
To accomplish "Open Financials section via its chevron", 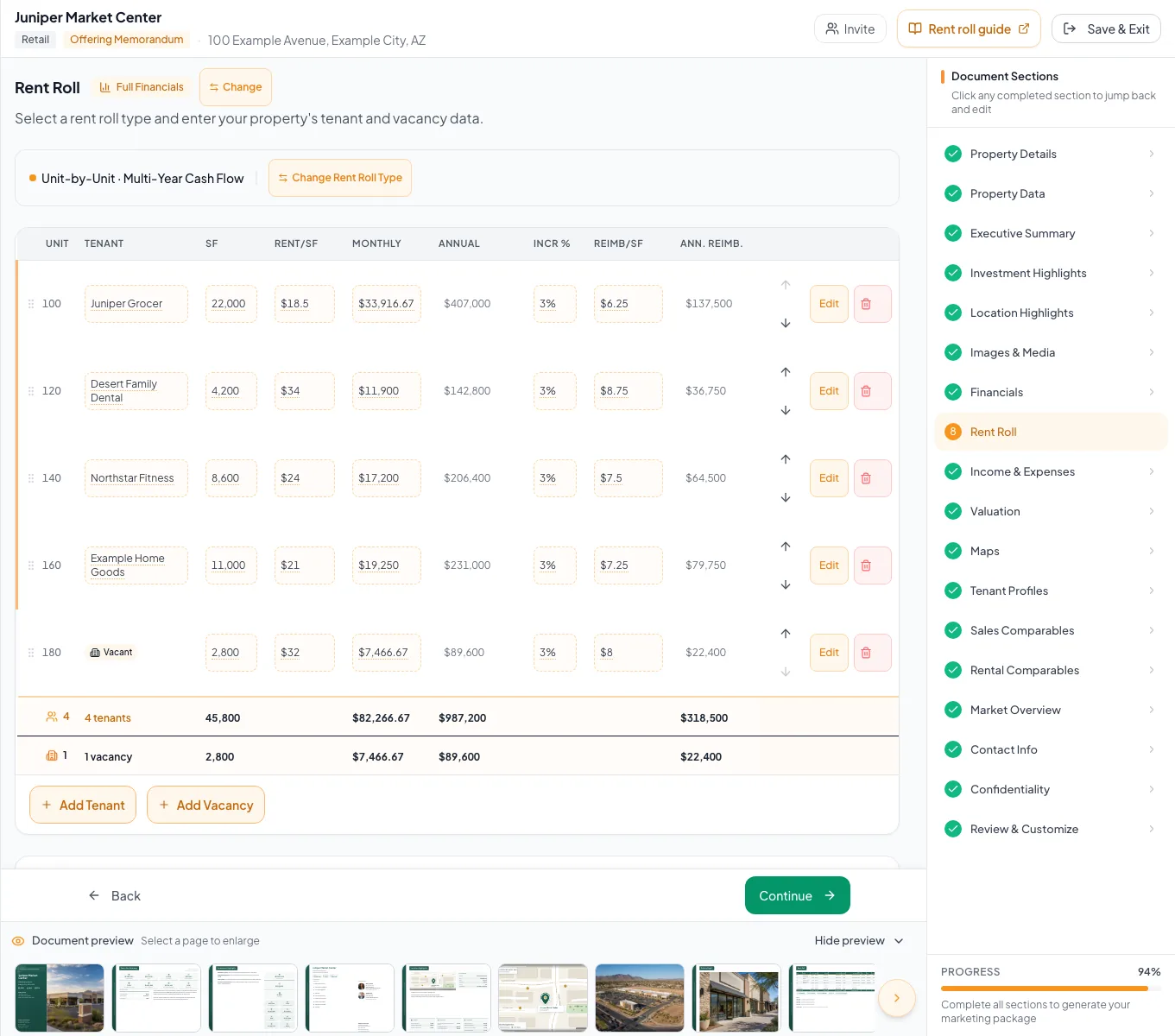I will 1152,392.
